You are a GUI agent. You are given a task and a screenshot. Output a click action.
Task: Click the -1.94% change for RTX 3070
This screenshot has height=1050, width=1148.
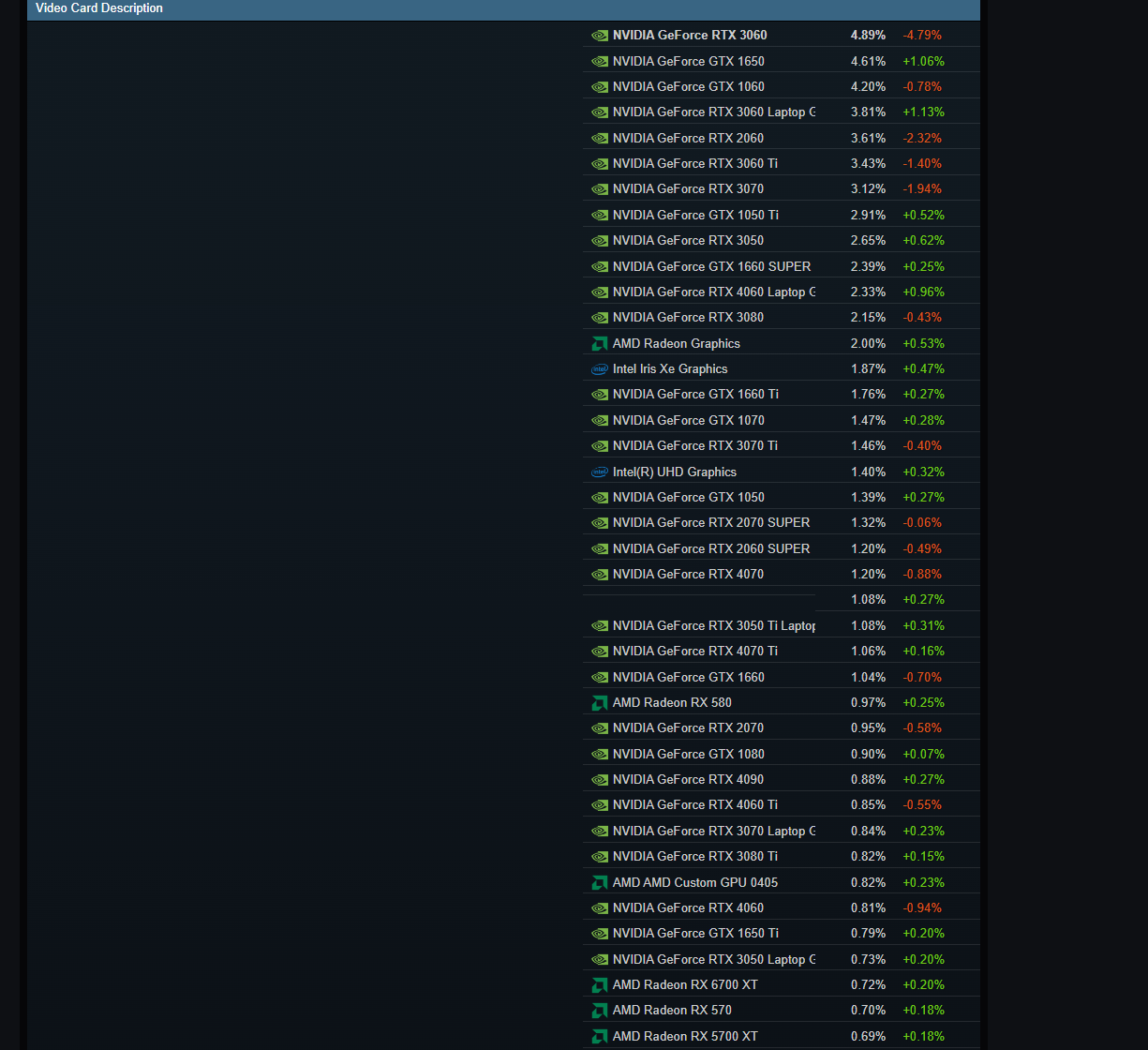click(x=922, y=189)
